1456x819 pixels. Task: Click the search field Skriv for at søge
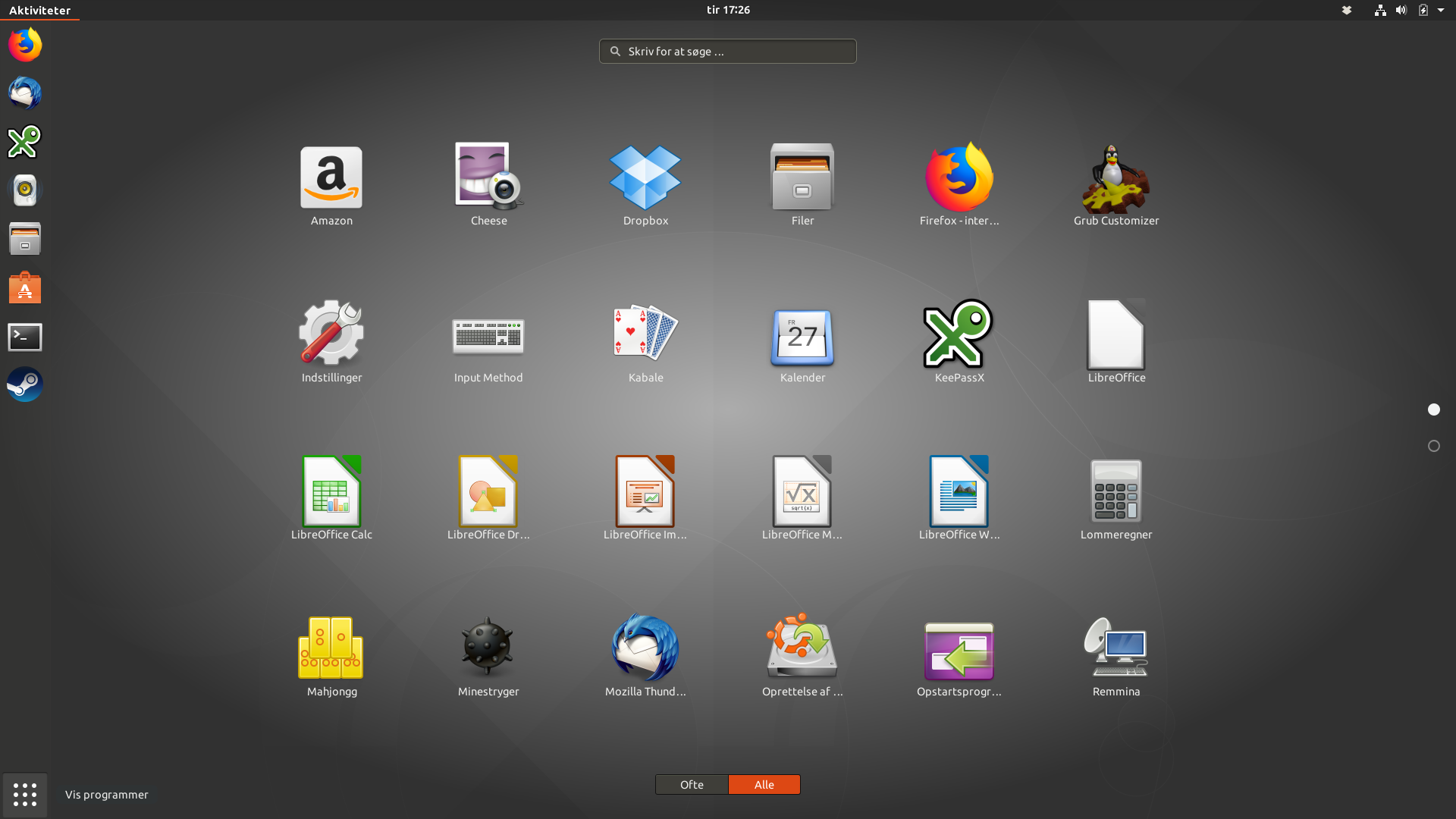[728, 51]
